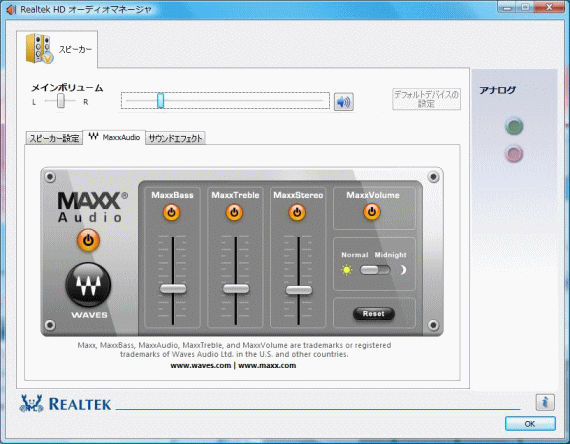Click the moon Midnight mode icon
The width and height of the screenshot is (570, 444).
(402, 270)
